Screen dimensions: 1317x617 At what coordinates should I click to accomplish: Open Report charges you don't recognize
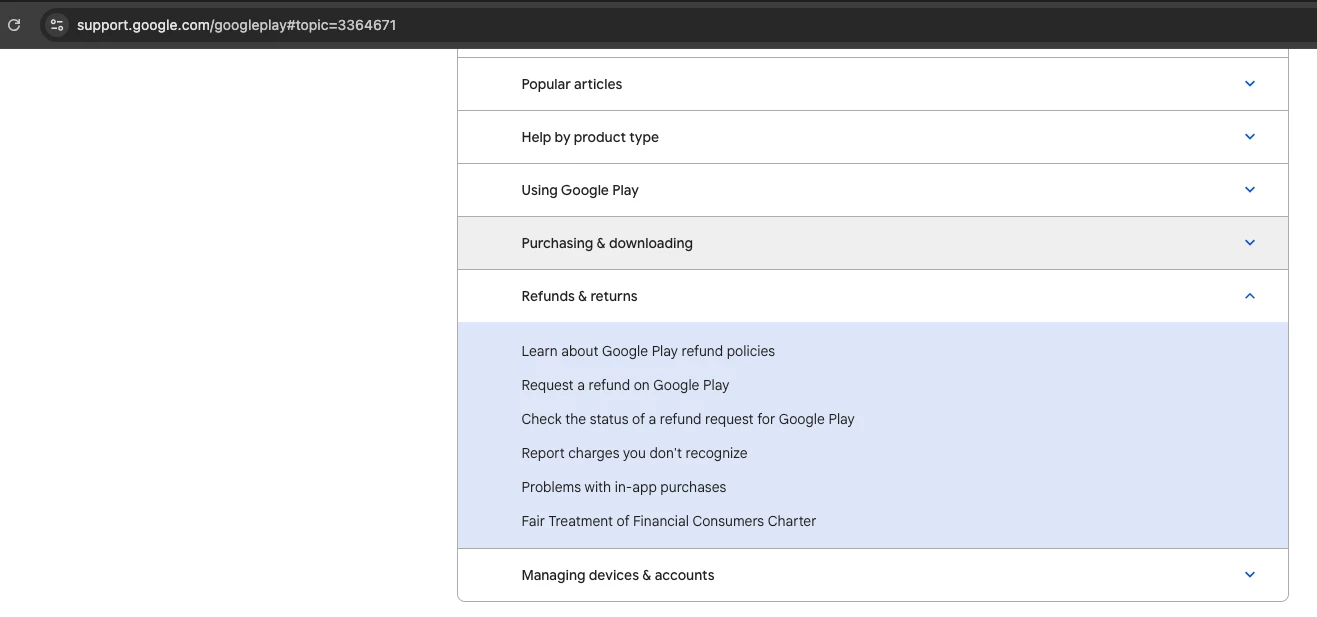(634, 454)
